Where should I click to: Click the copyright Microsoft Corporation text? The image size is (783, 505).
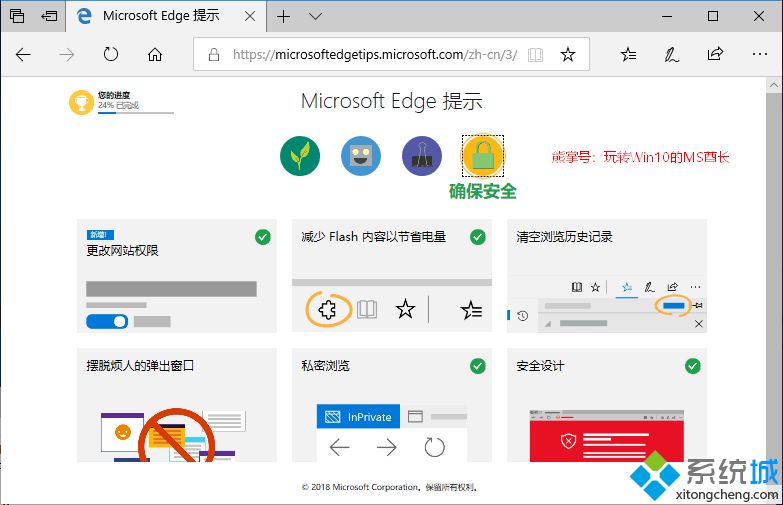tap(390, 487)
